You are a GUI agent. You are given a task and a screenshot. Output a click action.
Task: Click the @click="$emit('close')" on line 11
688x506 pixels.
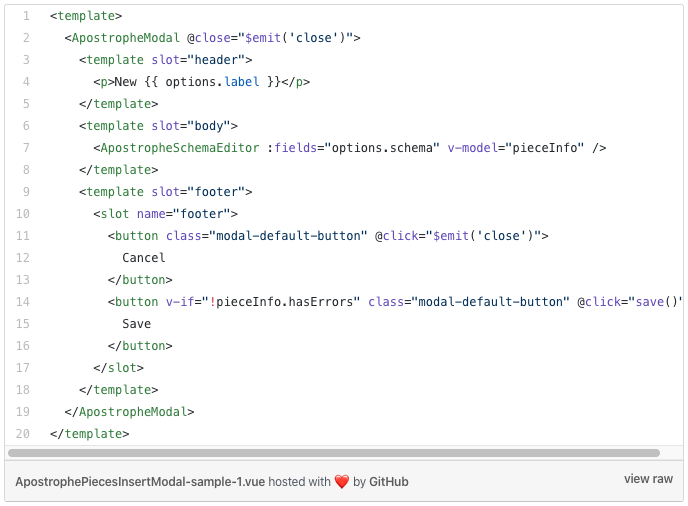[458, 236]
